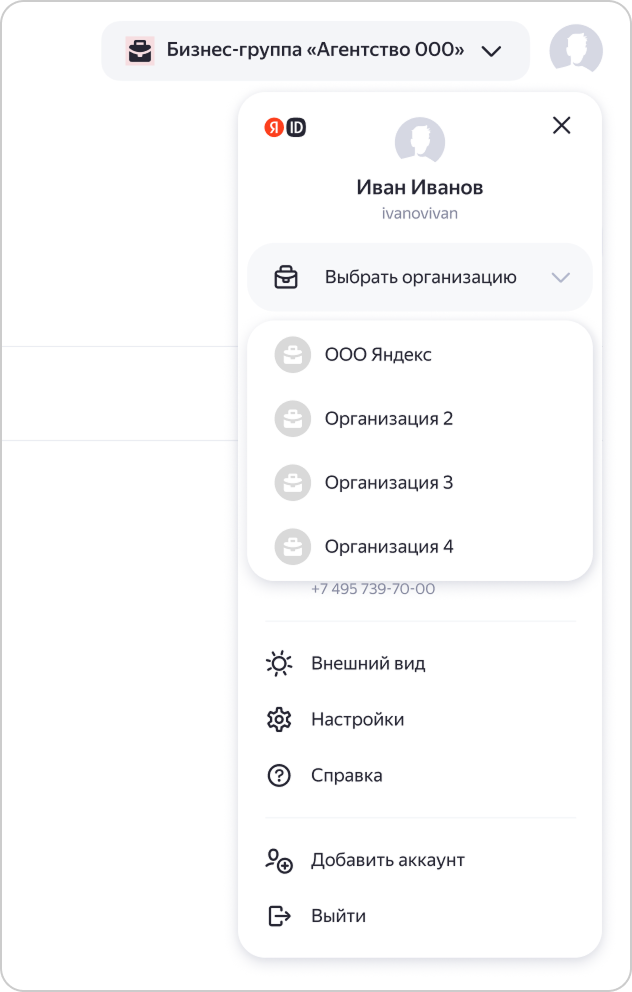
Task: Click the ООО Яндекс organization icon
Action: point(293,355)
